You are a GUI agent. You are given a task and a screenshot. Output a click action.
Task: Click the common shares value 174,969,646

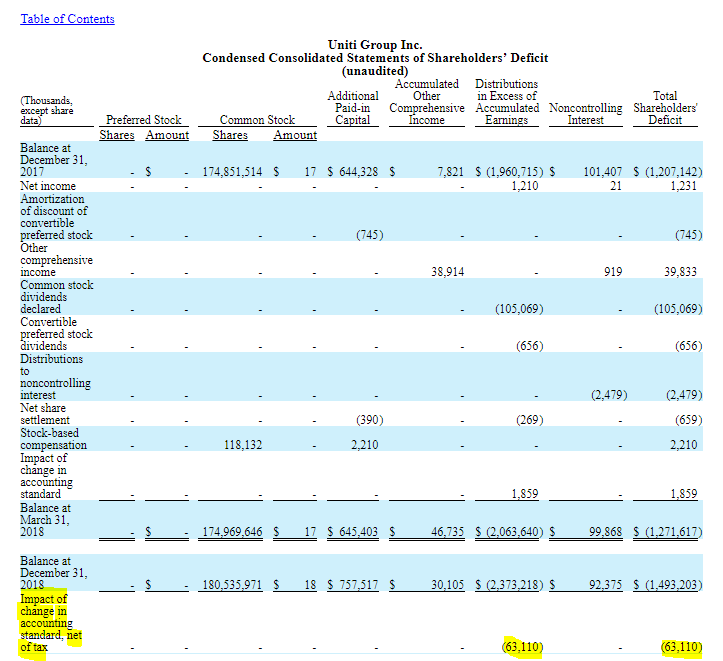tap(232, 532)
